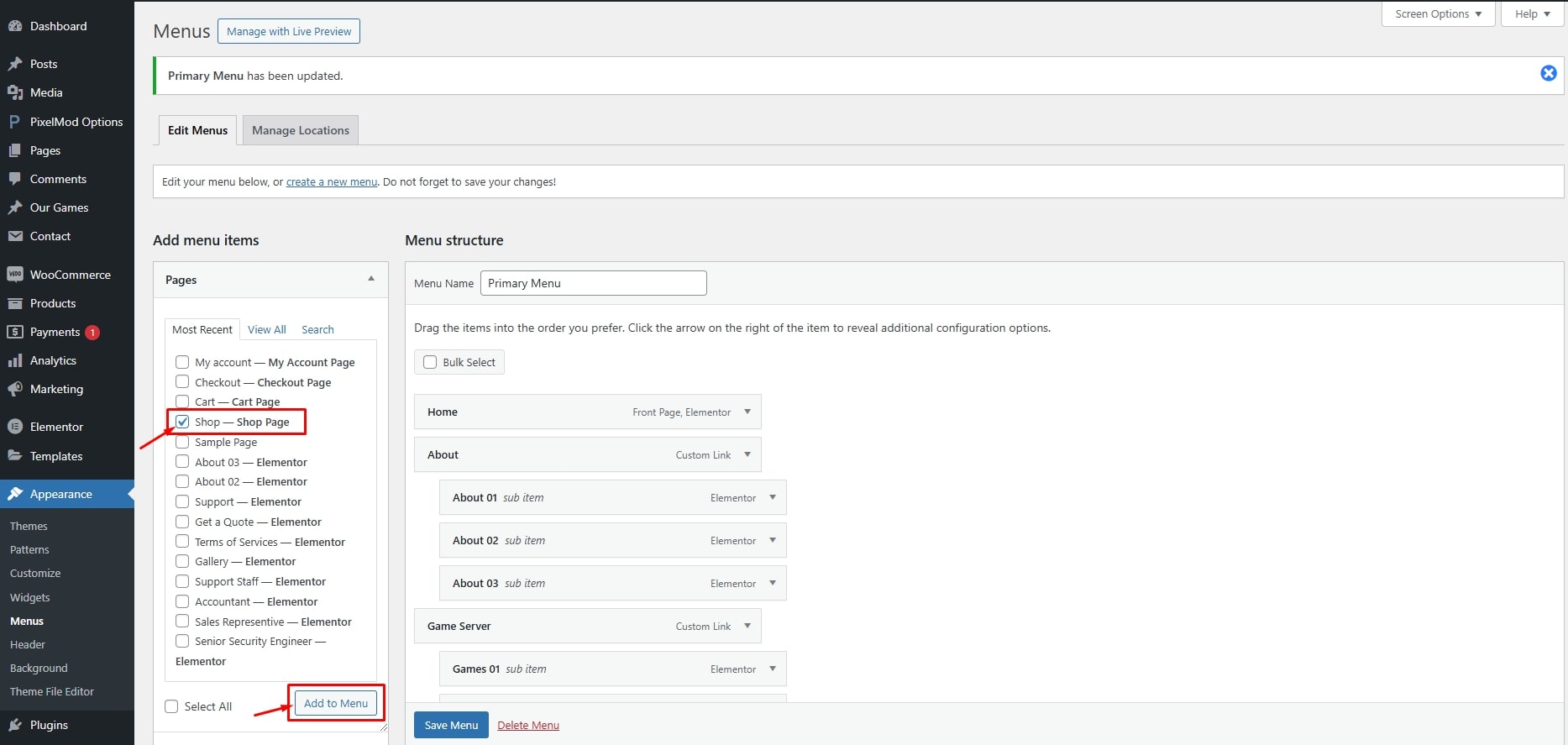Open the Background submenu item
The height and width of the screenshot is (745, 1568).
click(x=39, y=668)
